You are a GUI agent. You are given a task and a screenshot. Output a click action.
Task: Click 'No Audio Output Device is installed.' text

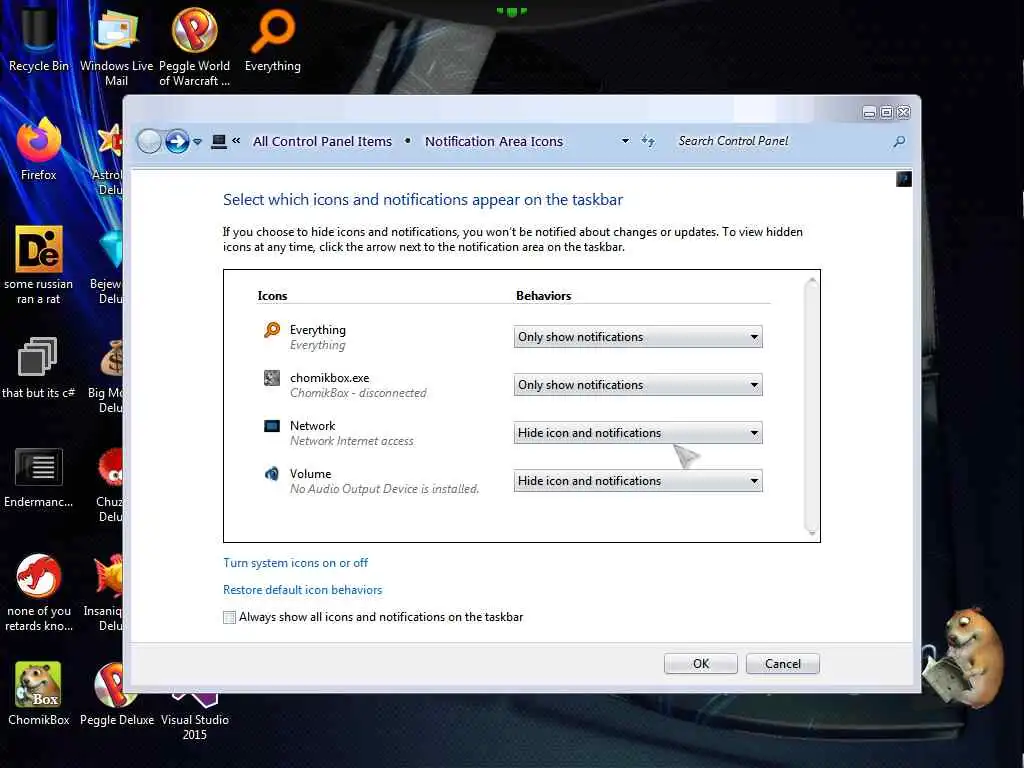[384, 489]
